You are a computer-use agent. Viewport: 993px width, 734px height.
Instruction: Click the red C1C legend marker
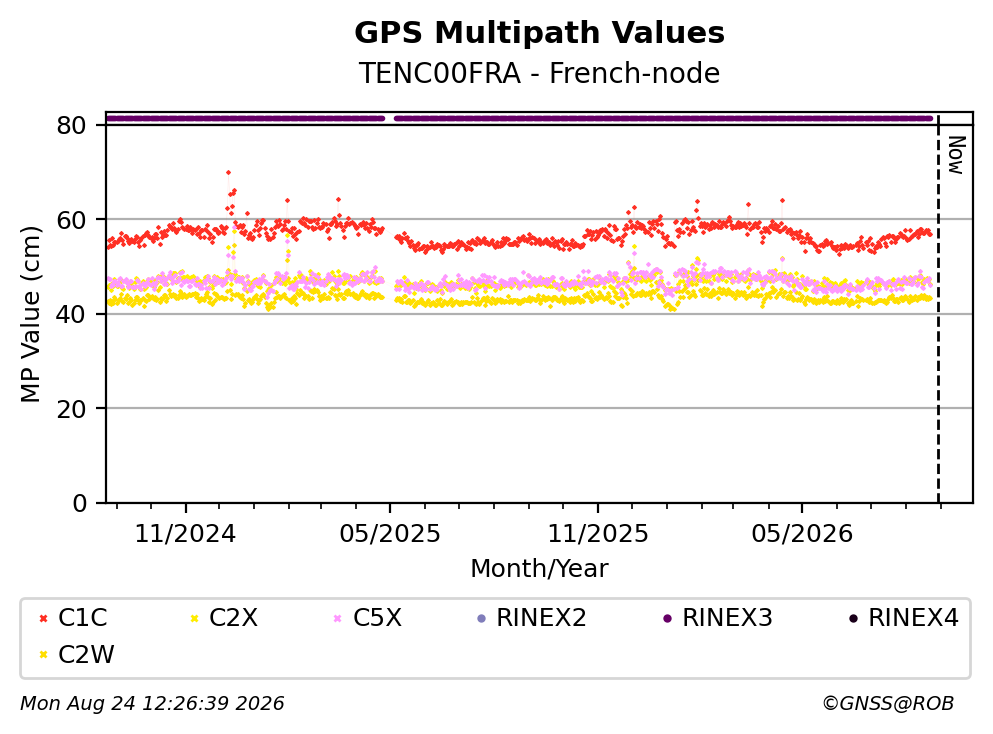43,618
